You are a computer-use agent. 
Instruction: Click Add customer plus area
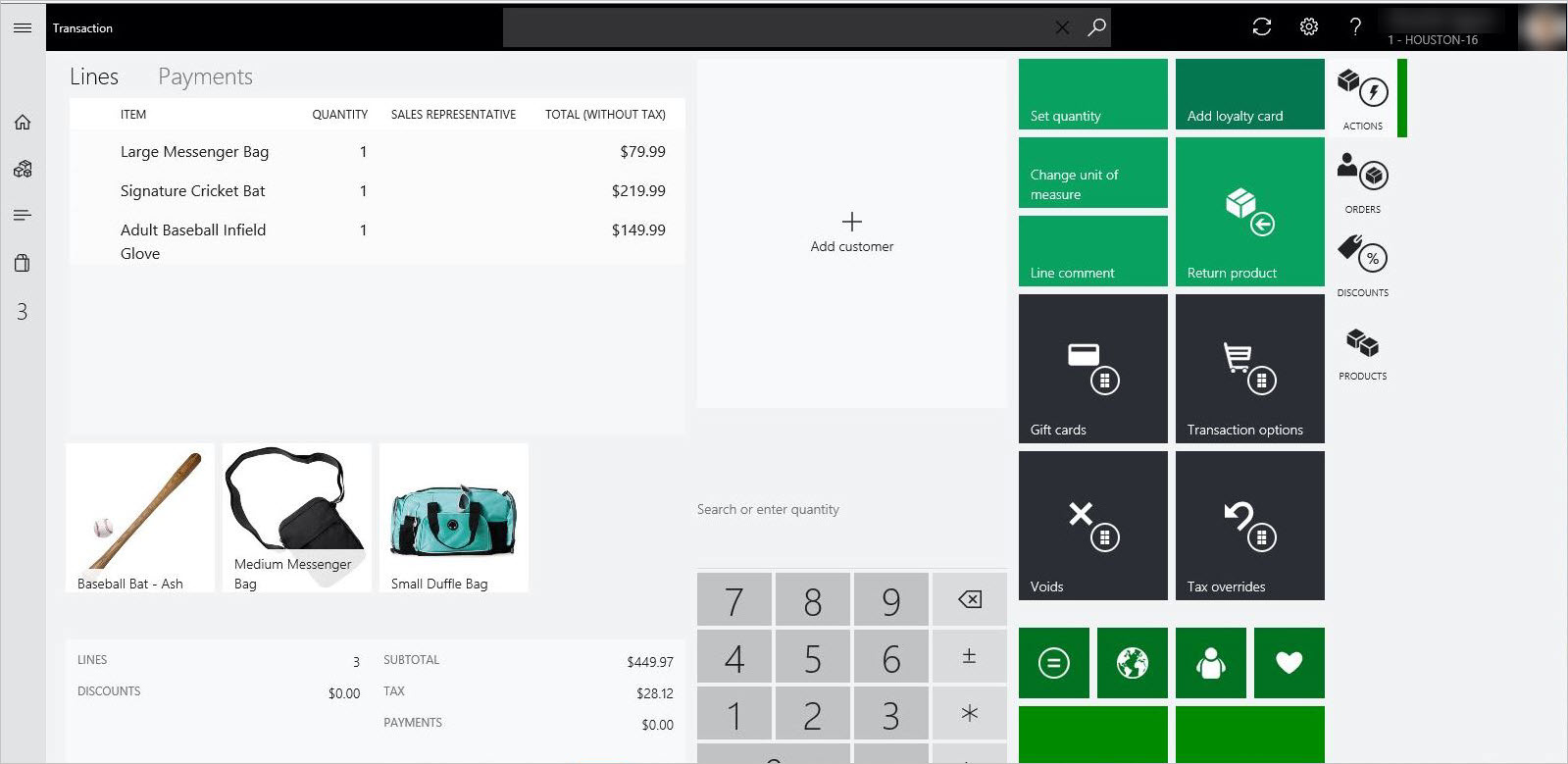tap(852, 232)
